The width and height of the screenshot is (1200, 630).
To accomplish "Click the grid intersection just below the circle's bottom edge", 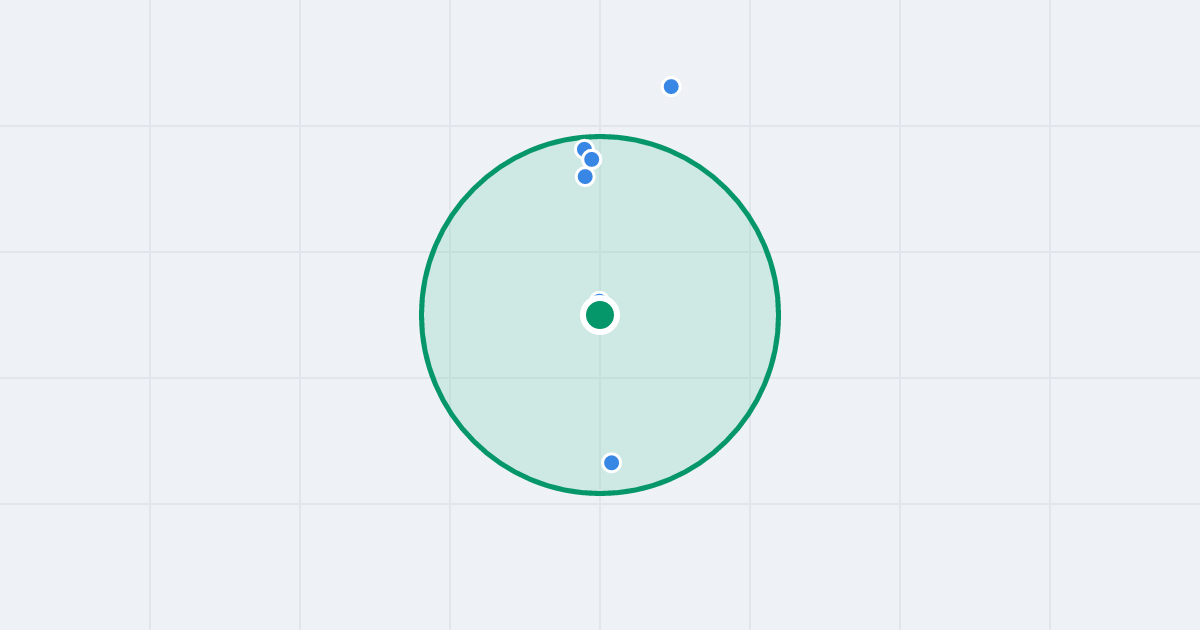I will pyautogui.click(x=600, y=504).
